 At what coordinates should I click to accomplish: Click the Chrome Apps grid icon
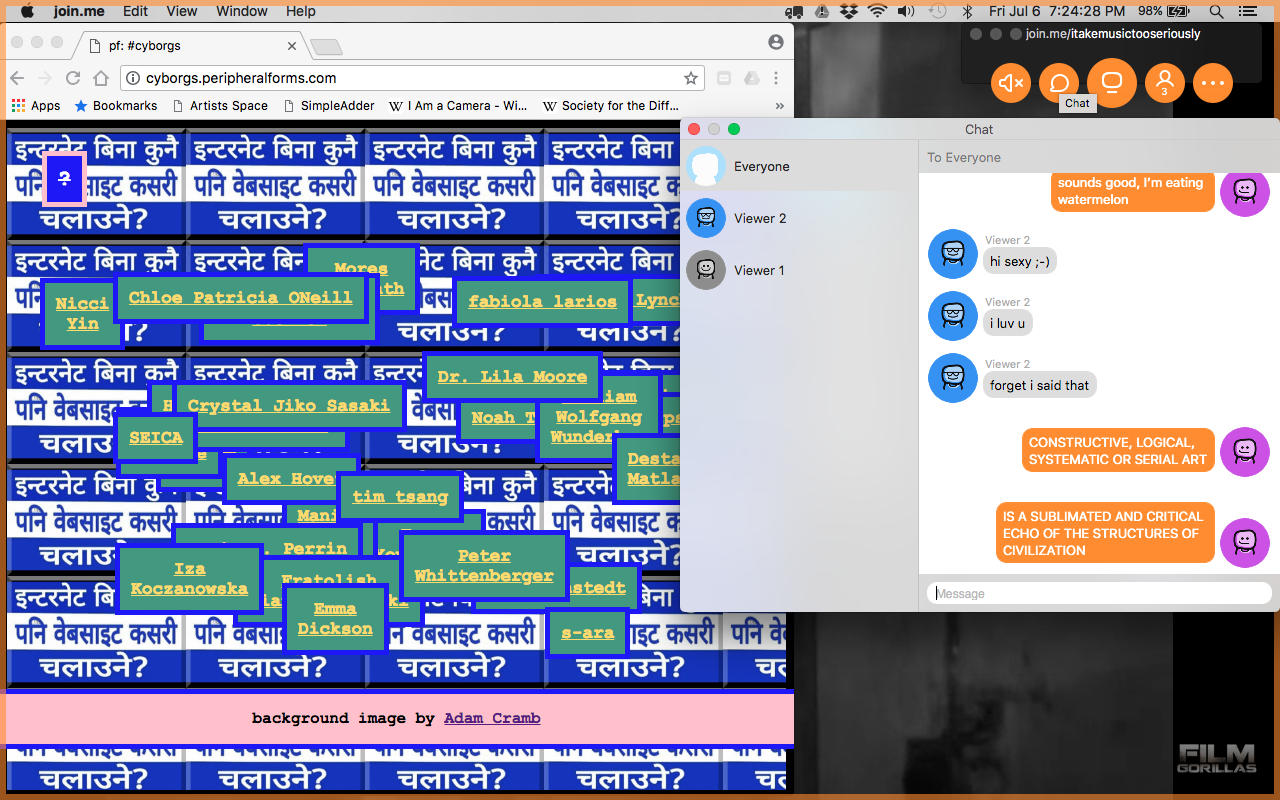18,105
